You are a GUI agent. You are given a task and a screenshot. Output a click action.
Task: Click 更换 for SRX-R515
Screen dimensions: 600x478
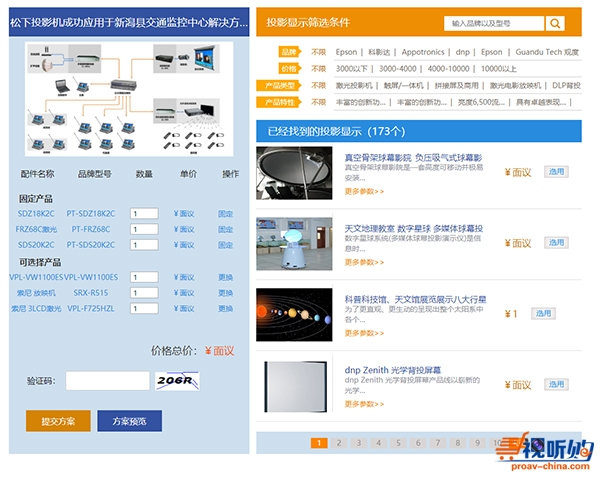(x=225, y=293)
